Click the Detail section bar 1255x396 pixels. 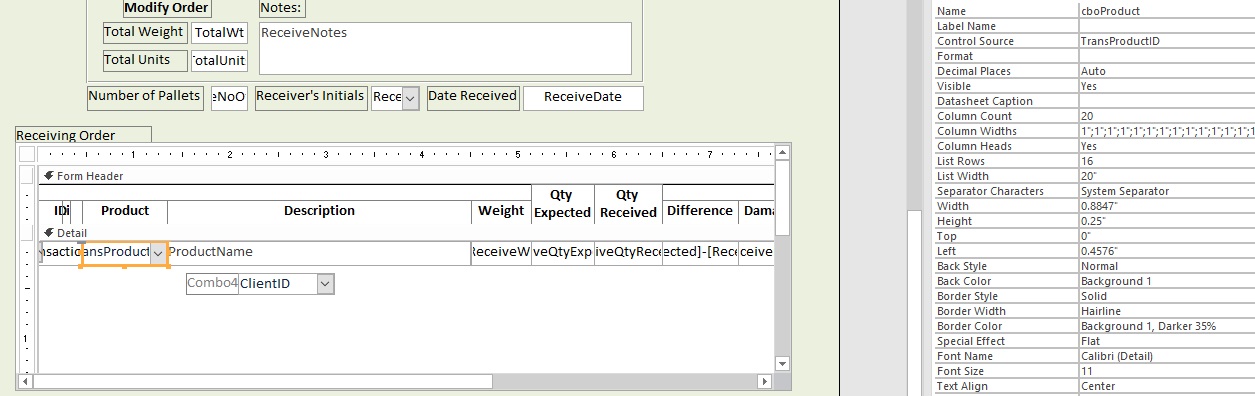(406, 232)
